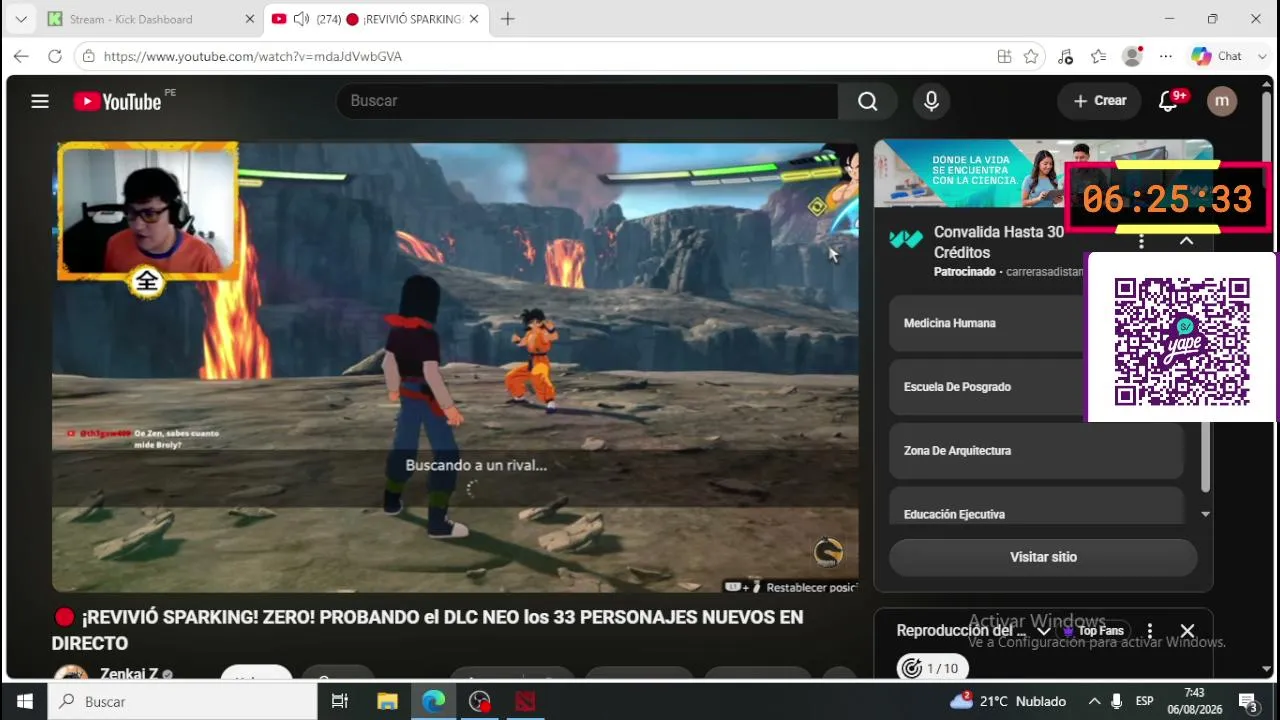Open the Edge profile icon
The width and height of the screenshot is (1280, 720).
pyautogui.click(x=1132, y=57)
